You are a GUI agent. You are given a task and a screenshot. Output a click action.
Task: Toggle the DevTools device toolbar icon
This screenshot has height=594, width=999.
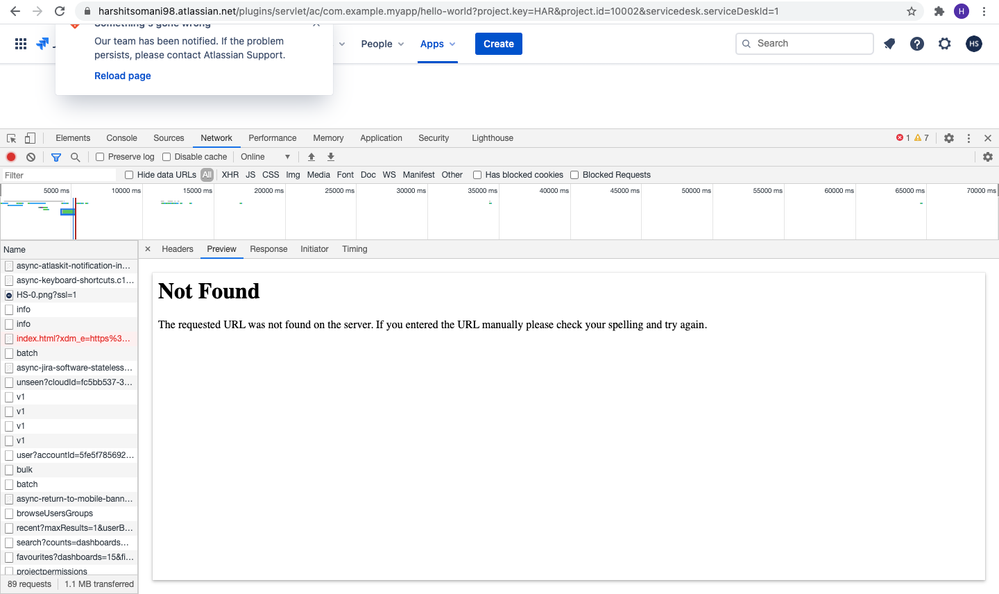pyautogui.click(x=30, y=138)
